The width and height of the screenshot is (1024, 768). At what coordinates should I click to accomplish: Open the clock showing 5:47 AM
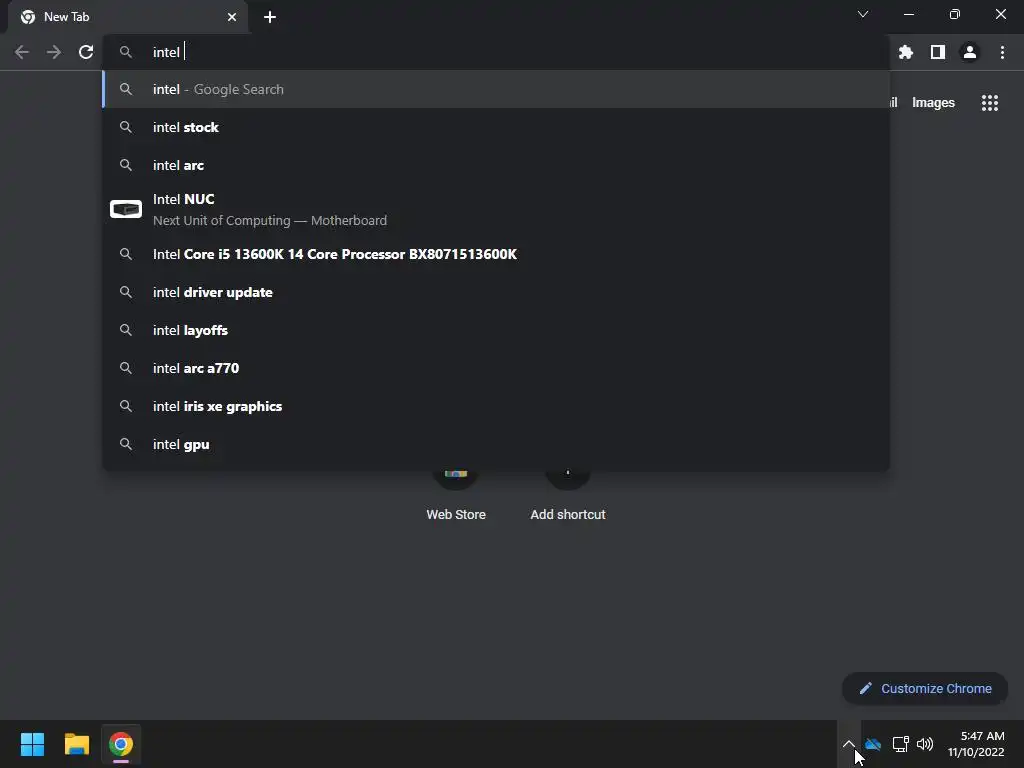click(976, 744)
